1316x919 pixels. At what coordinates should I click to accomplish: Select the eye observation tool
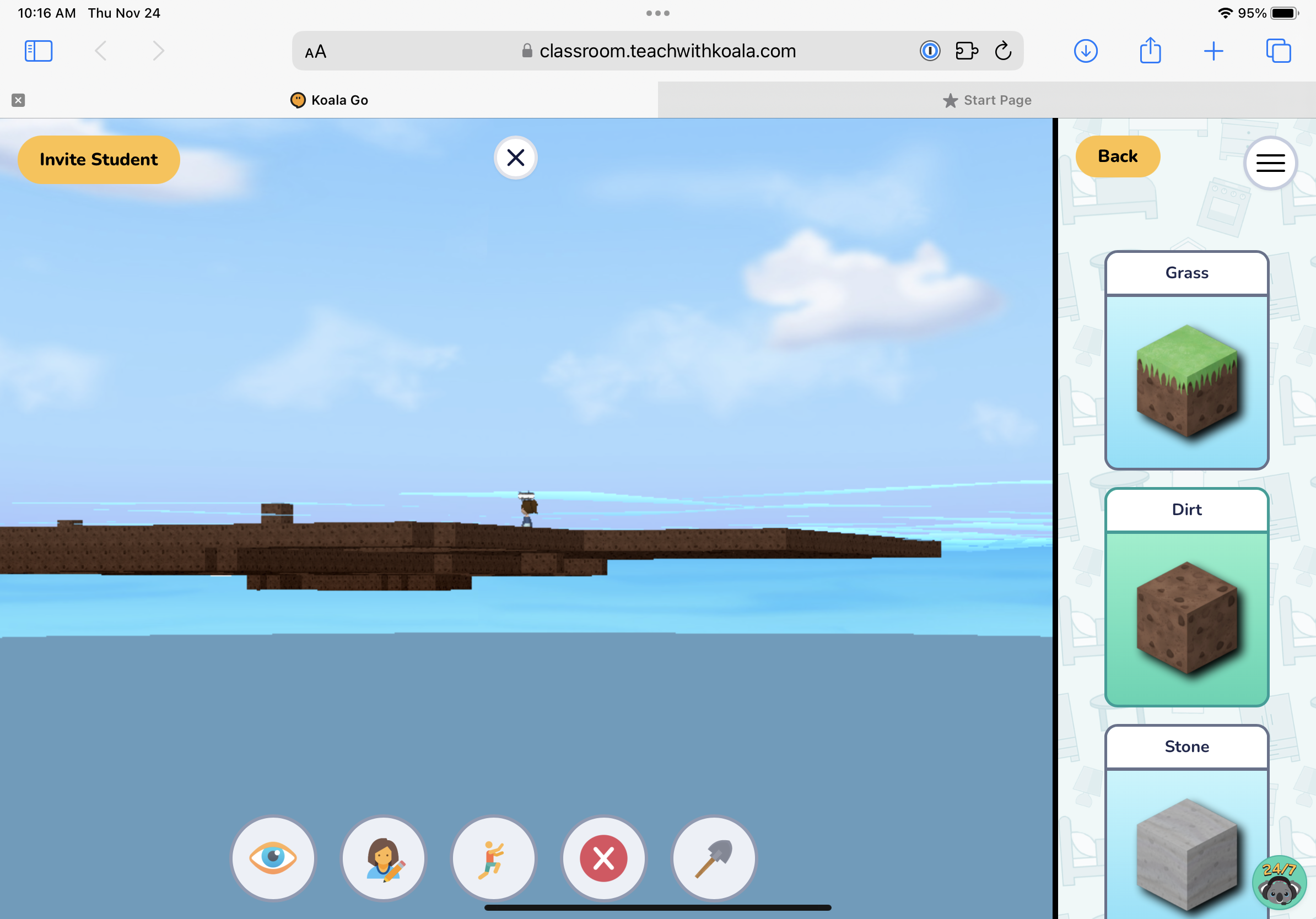273,858
